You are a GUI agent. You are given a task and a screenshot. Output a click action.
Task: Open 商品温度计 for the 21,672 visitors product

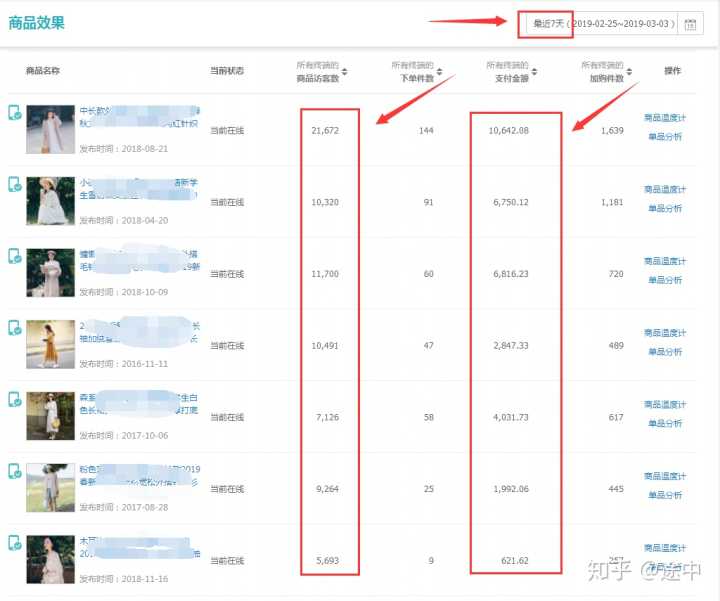665,117
